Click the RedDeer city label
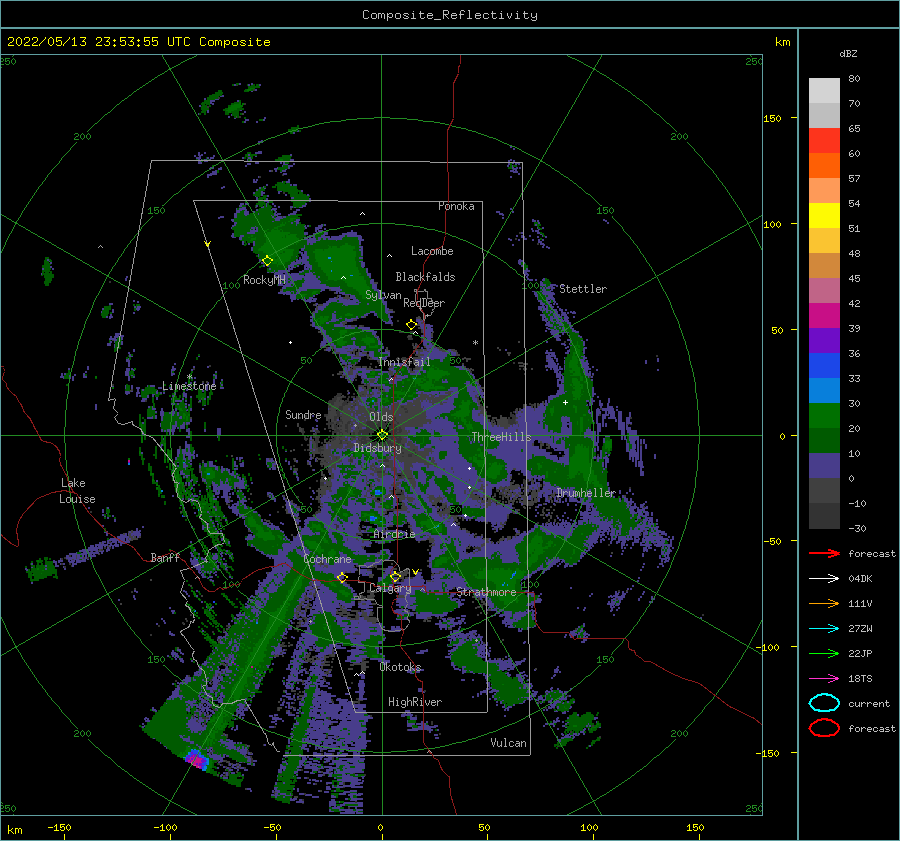 424,303
